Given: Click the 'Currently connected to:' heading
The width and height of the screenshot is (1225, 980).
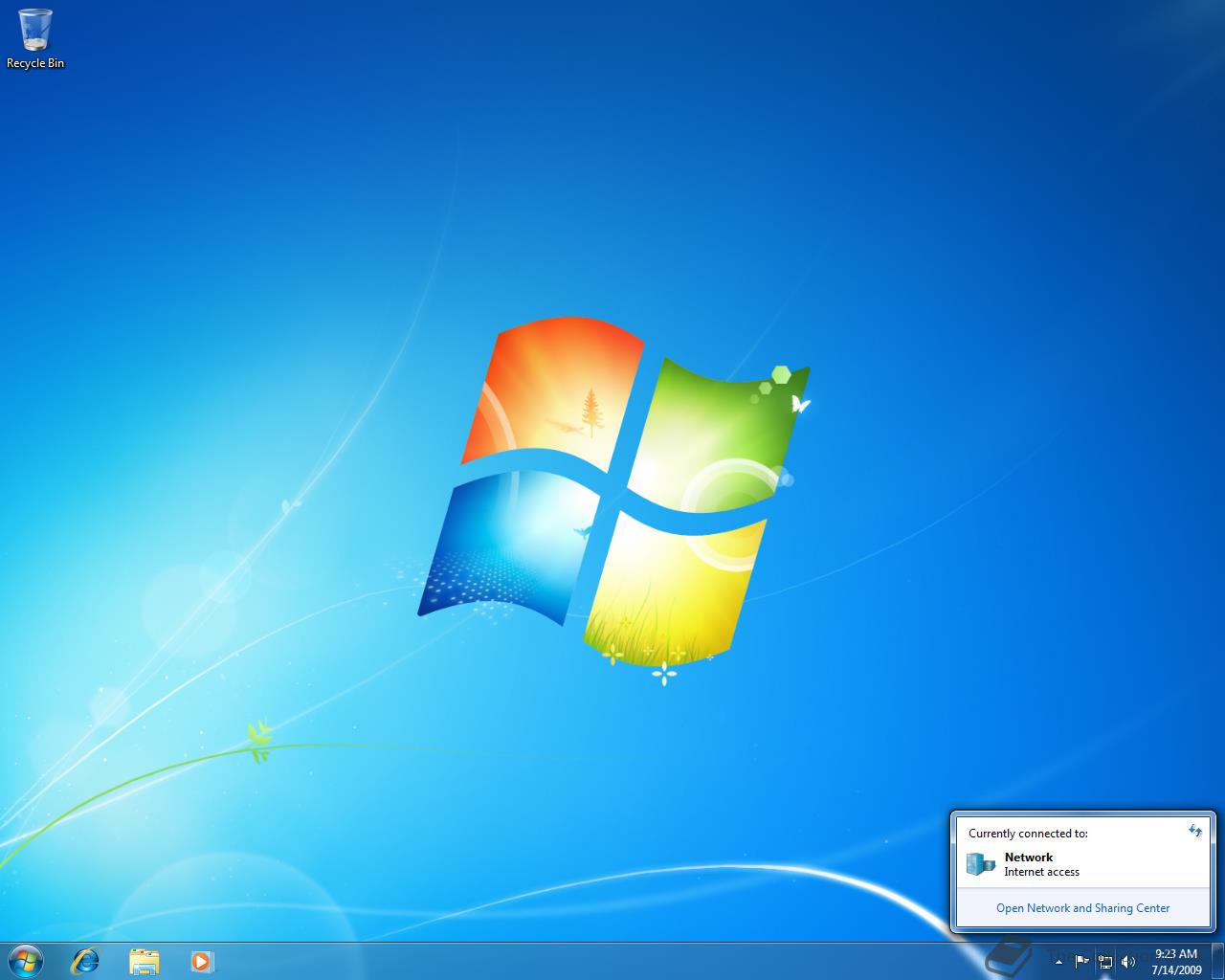Looking at the screenshot, I should 1028,834.
